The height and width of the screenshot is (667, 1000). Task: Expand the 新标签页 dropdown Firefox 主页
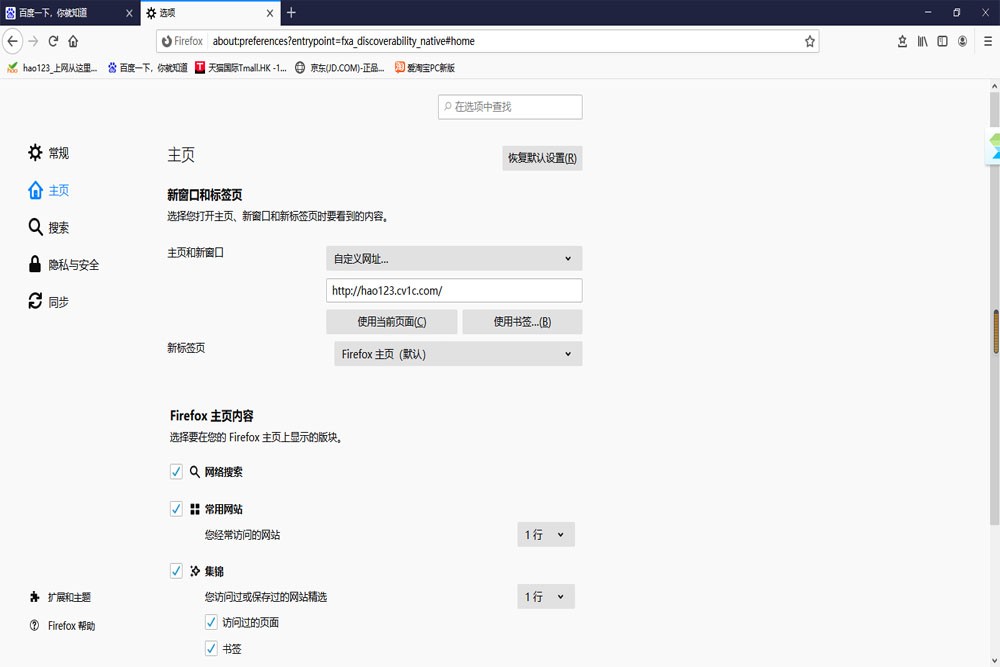(458, 354)
